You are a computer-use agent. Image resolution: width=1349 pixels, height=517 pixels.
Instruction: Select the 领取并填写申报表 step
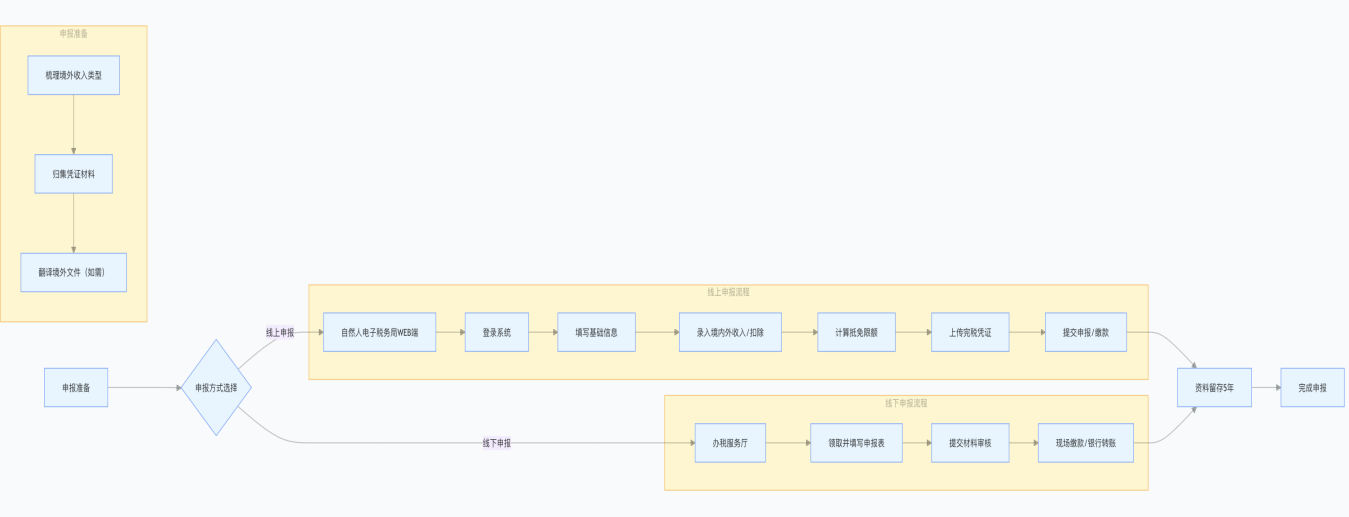pyautogui.click(x=856, y=442)
